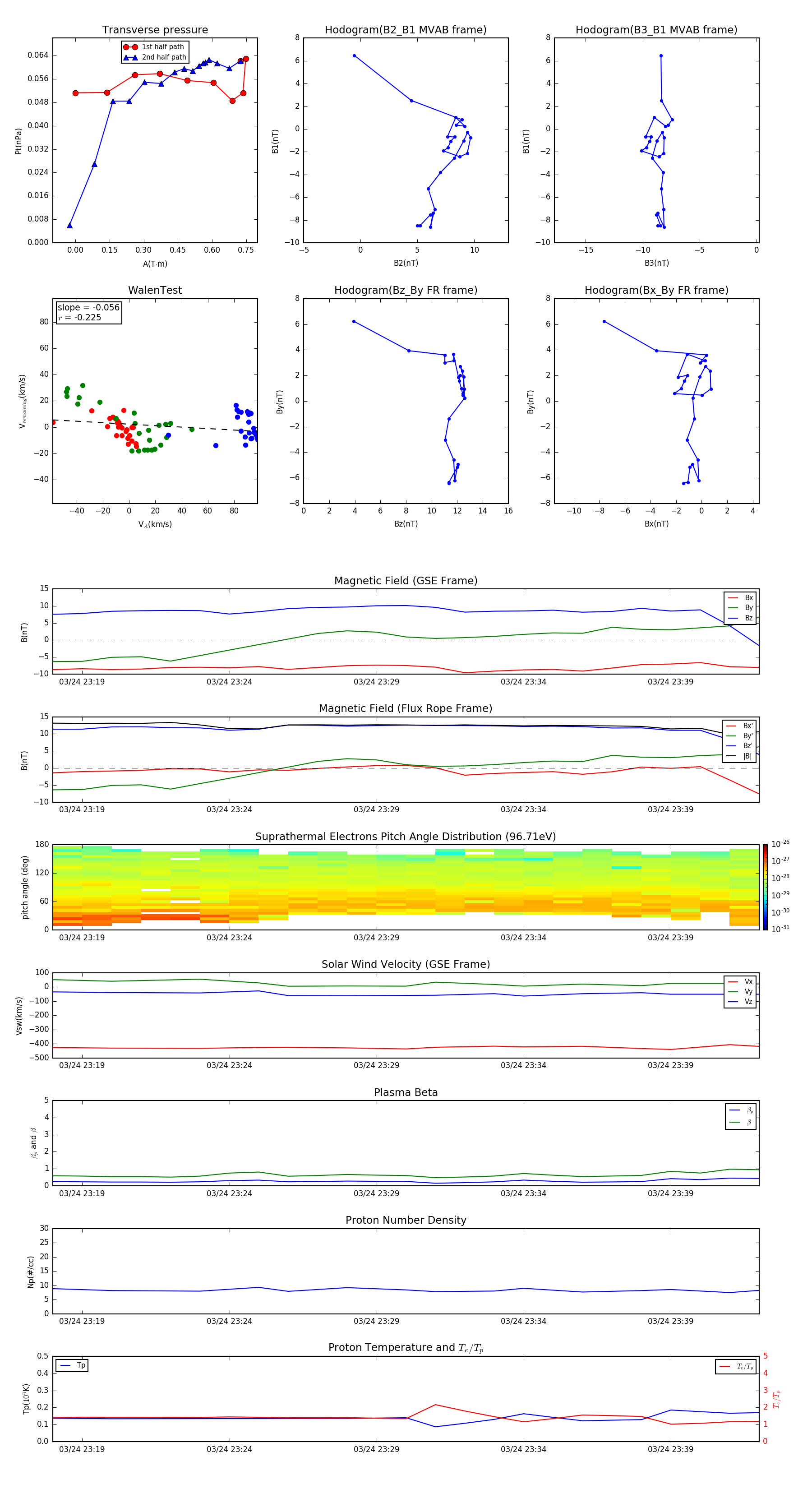Click the "Plasma Beta" plot title
This screenshot has width=812, height=1489.
coord(406,1092)
